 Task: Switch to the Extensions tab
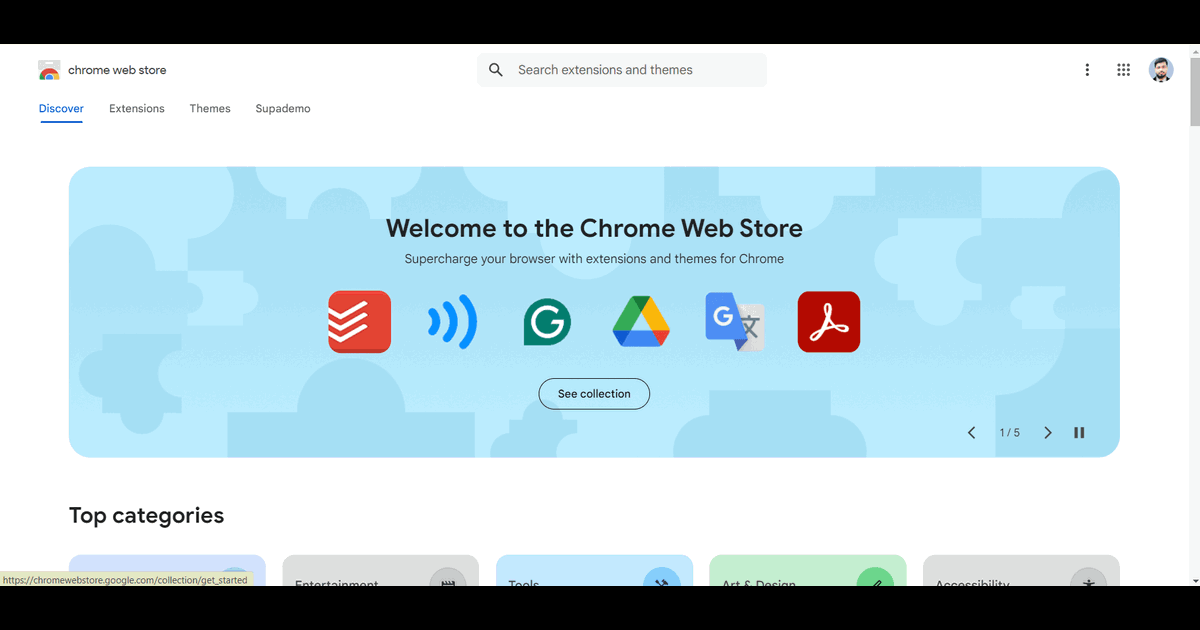click(x=137, y=109)
